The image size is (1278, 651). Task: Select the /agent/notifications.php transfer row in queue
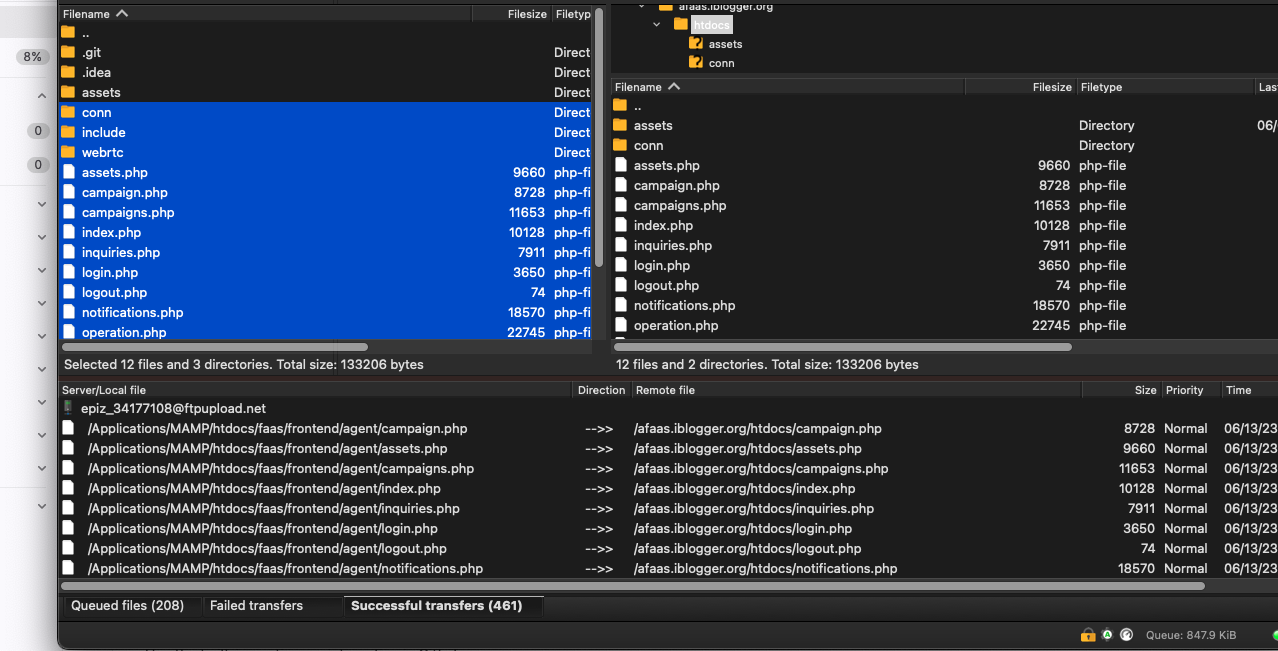[668, 568]
